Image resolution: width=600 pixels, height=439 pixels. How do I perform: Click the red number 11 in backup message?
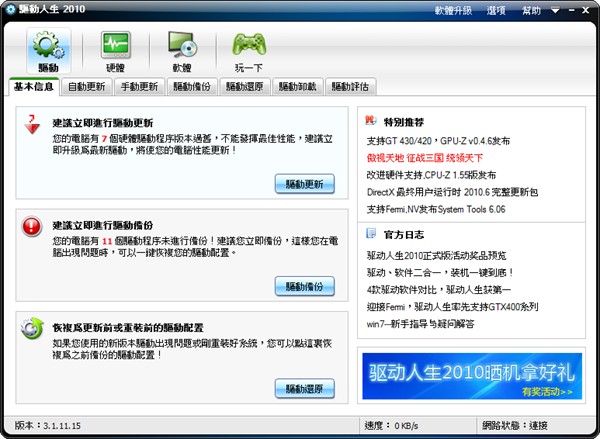coord(107,242)
